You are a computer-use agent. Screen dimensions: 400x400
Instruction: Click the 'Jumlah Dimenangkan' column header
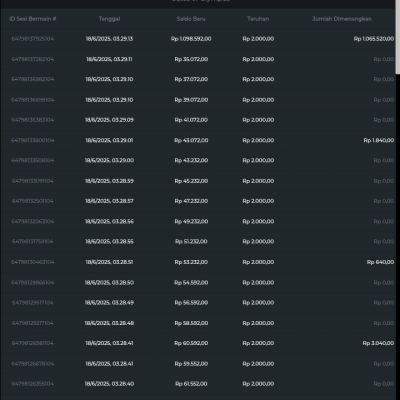342,19
